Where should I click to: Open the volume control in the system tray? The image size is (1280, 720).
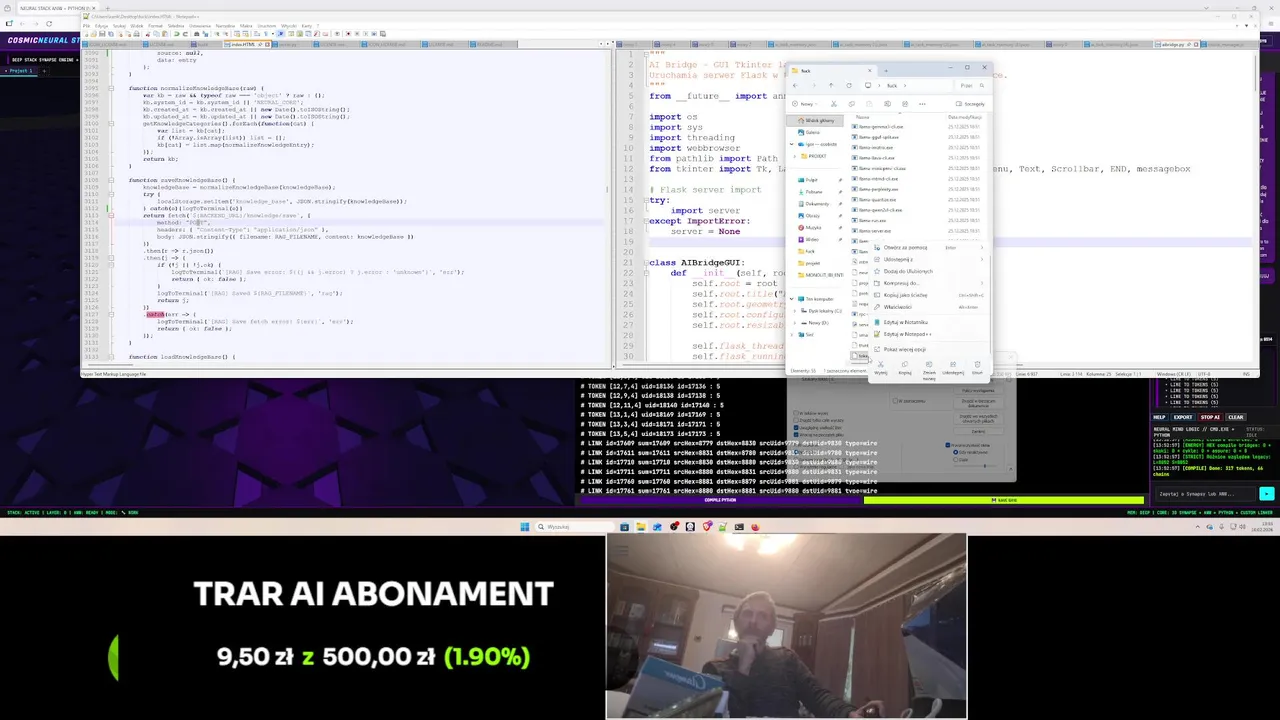tap(1243, 527)
